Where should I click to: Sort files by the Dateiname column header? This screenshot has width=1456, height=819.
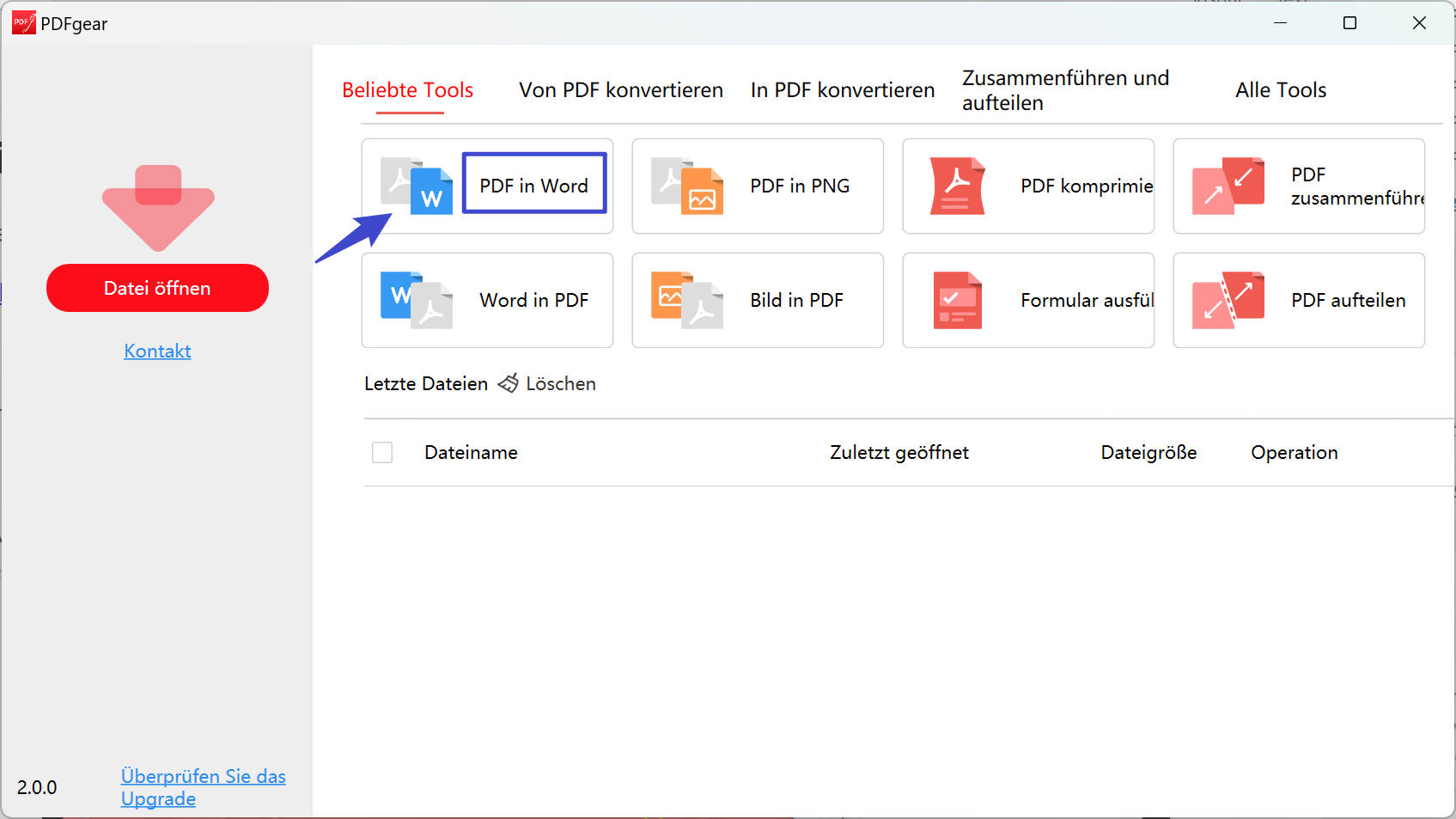470,452
